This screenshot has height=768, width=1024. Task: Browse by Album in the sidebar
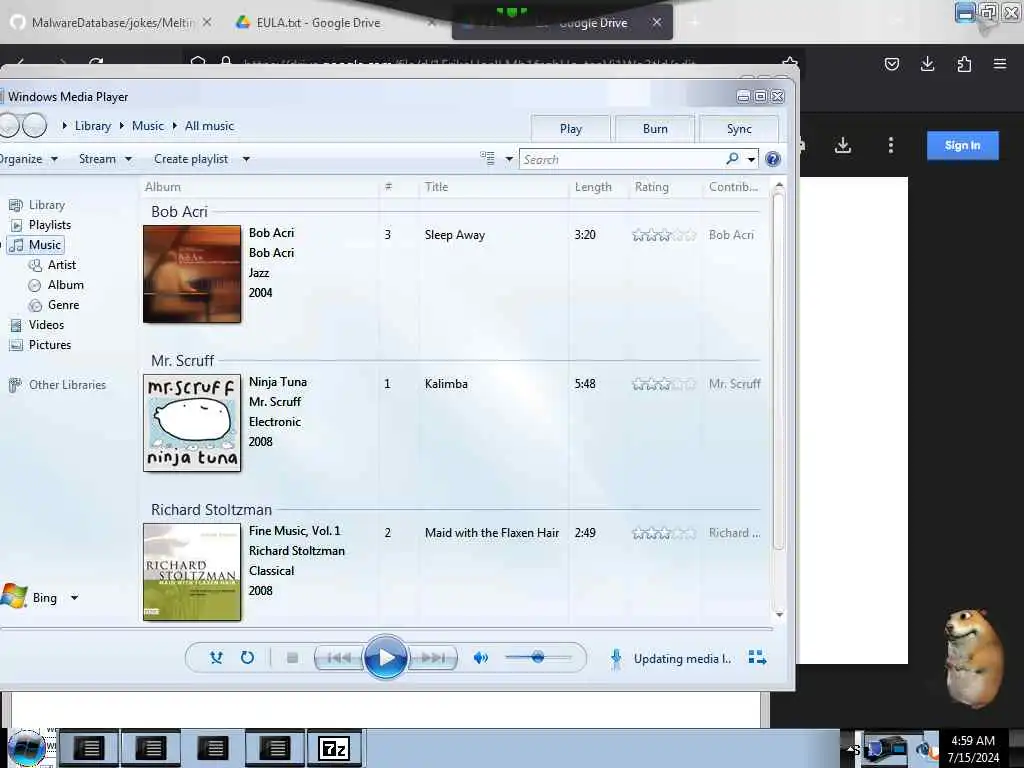pos(65,285)
